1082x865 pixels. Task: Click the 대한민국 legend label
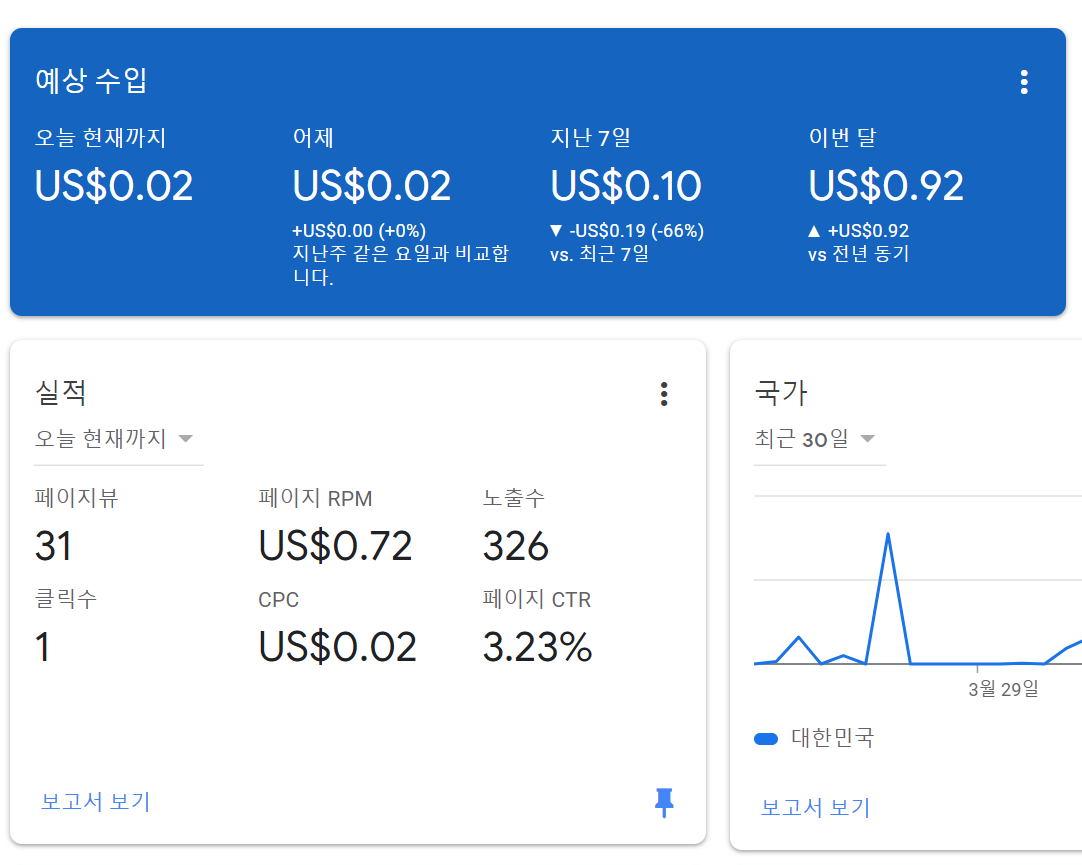(832, 738)
